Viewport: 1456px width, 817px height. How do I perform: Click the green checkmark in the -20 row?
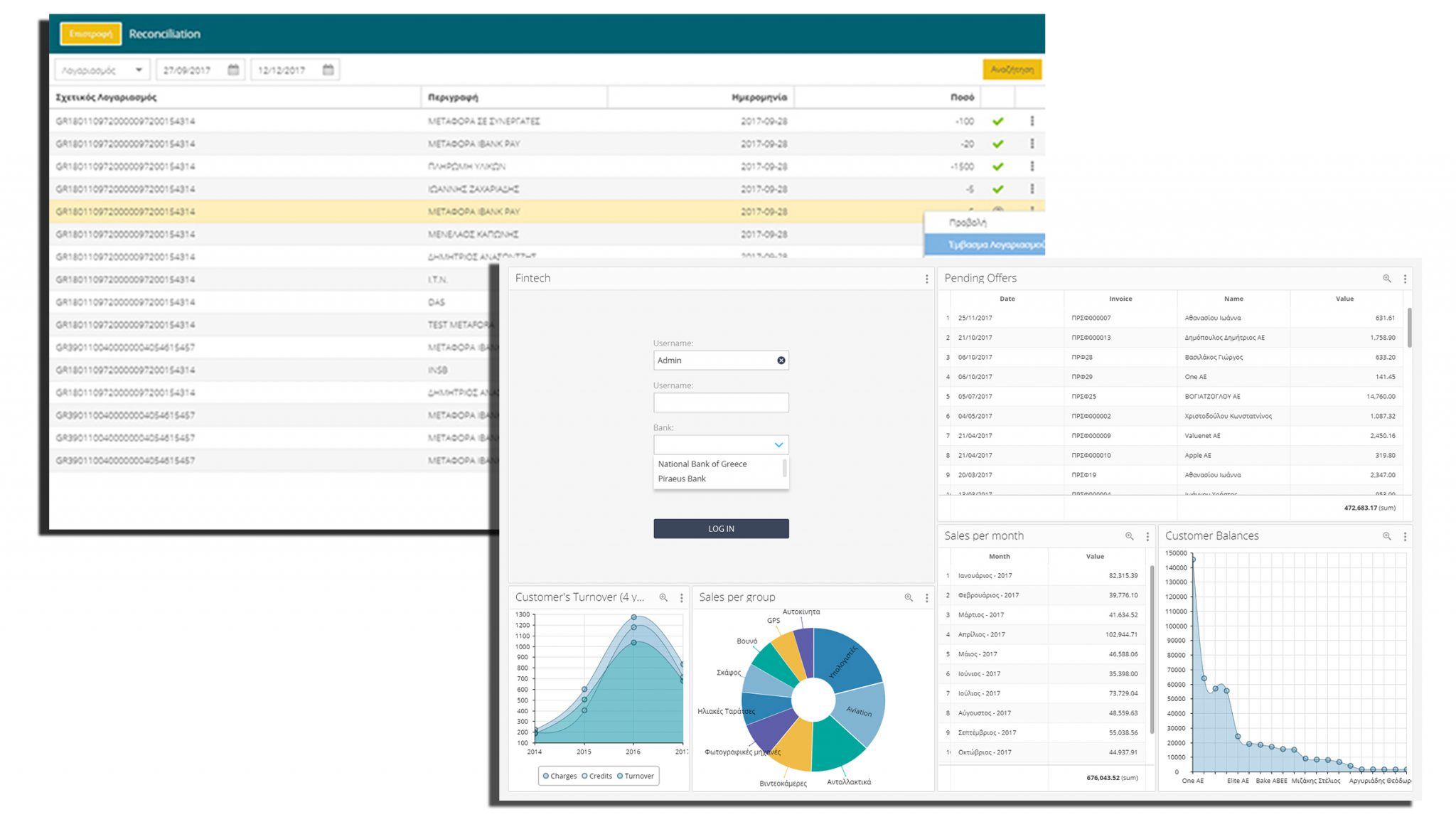click(998, 144)
